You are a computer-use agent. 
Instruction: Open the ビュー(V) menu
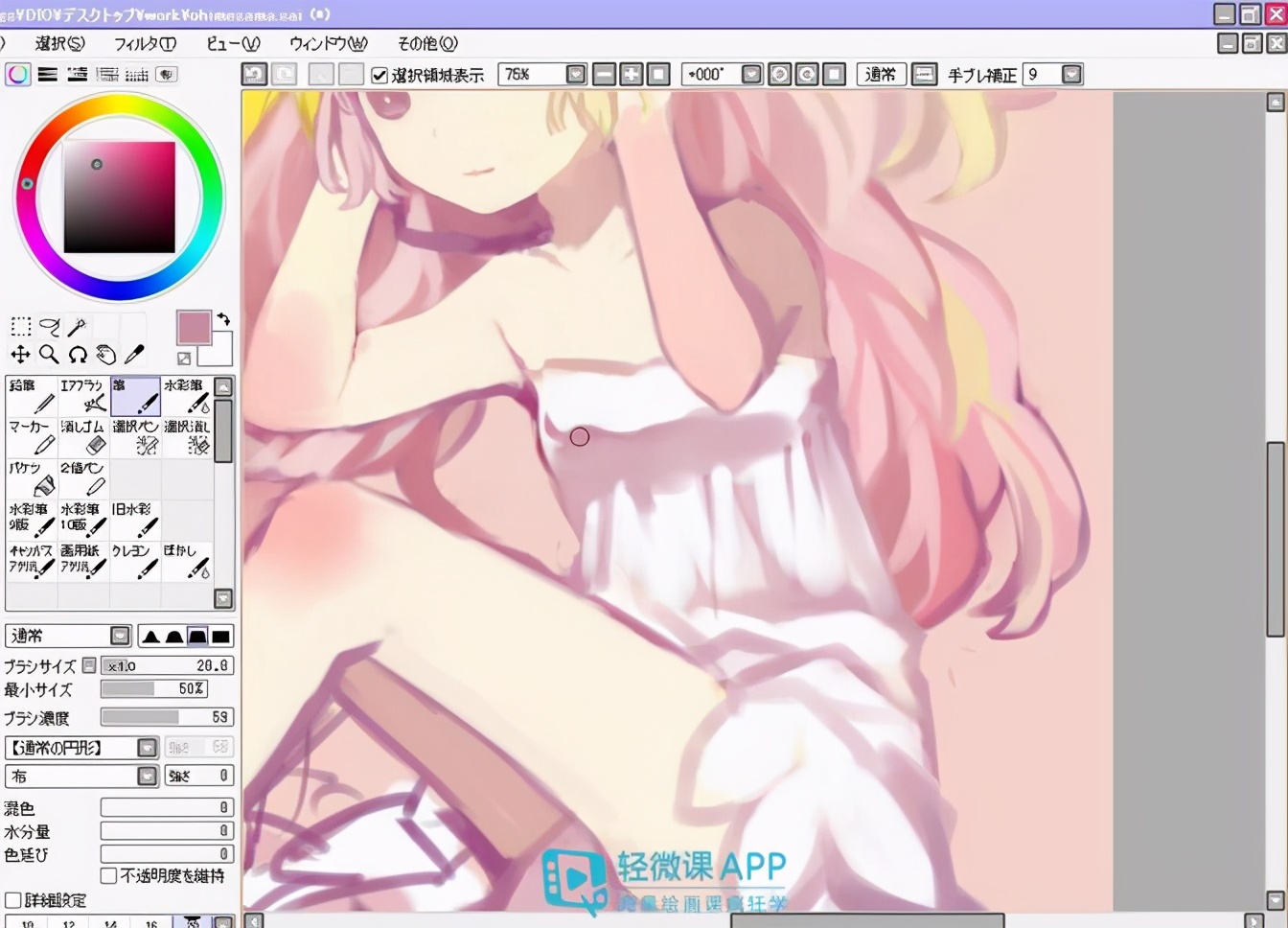tap(233, 43)
